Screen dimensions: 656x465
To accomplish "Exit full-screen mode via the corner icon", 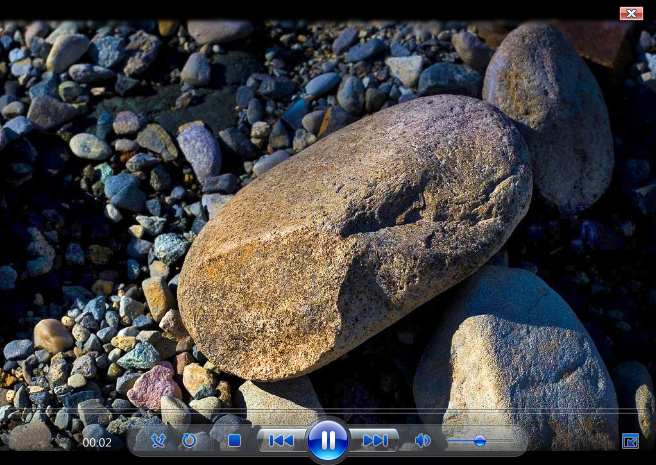I will [x=630, y=441].
